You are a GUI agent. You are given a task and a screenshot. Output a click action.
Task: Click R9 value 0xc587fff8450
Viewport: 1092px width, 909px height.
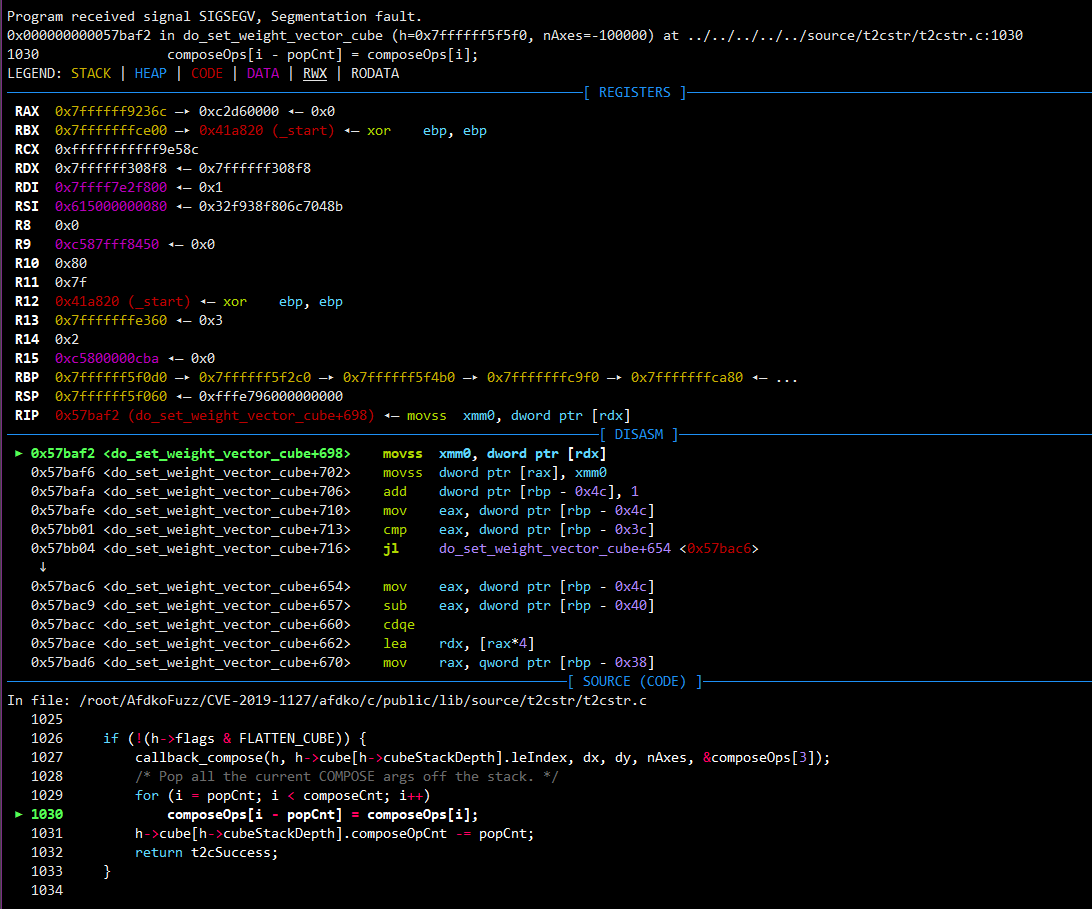107,244
